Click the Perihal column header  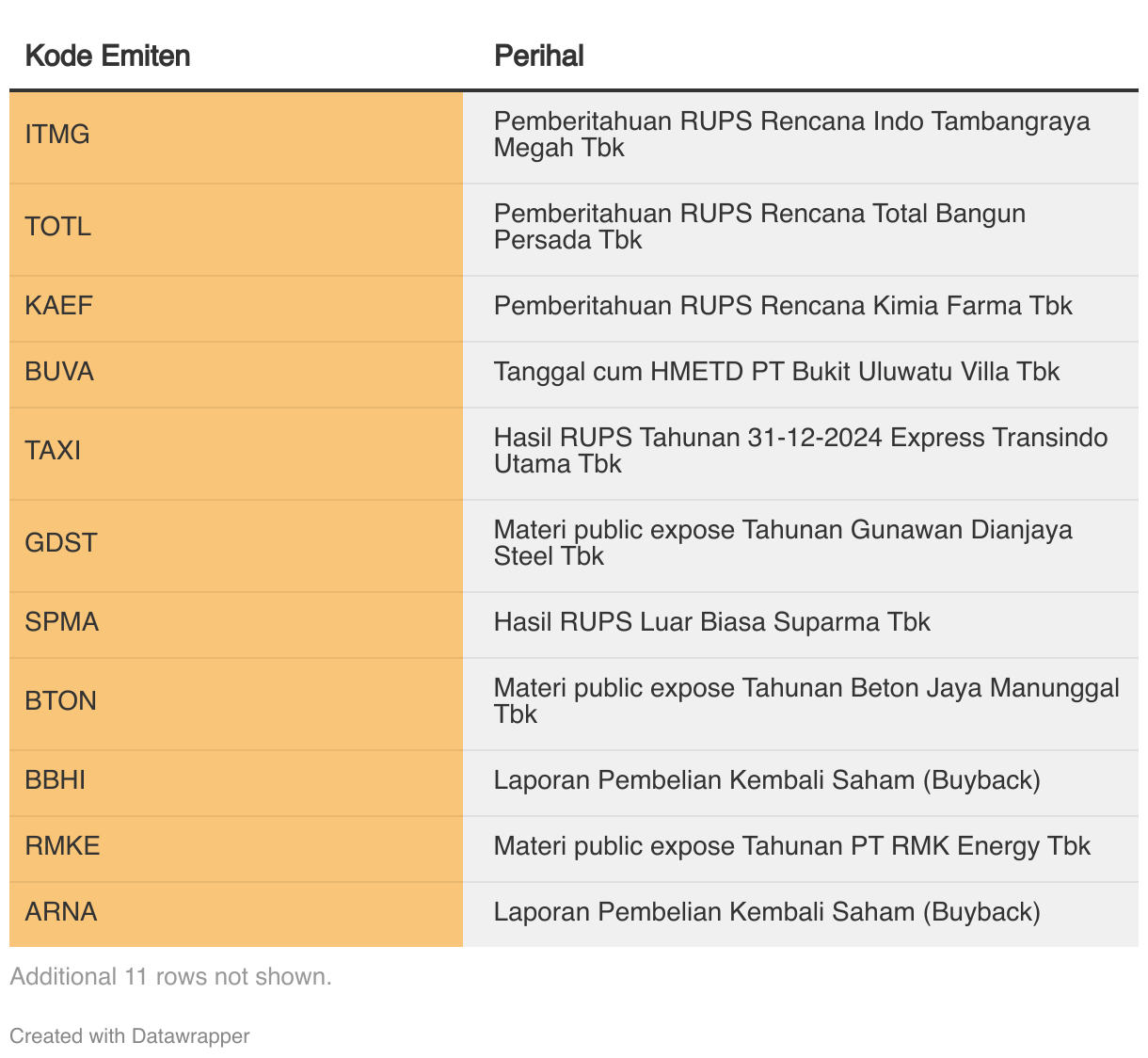click(539, 56)
